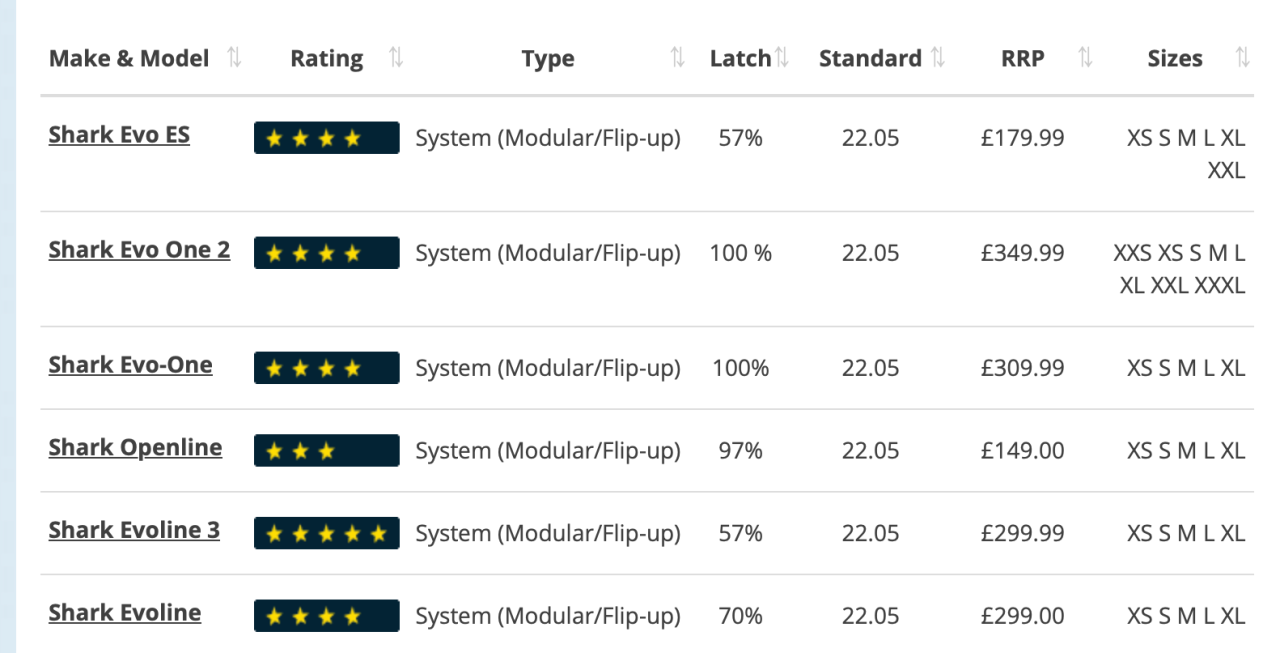The height and width of the screenshot is (653, 1280).
Task: Click the Shark Openline three-star rating
Action: click(326, 450)
